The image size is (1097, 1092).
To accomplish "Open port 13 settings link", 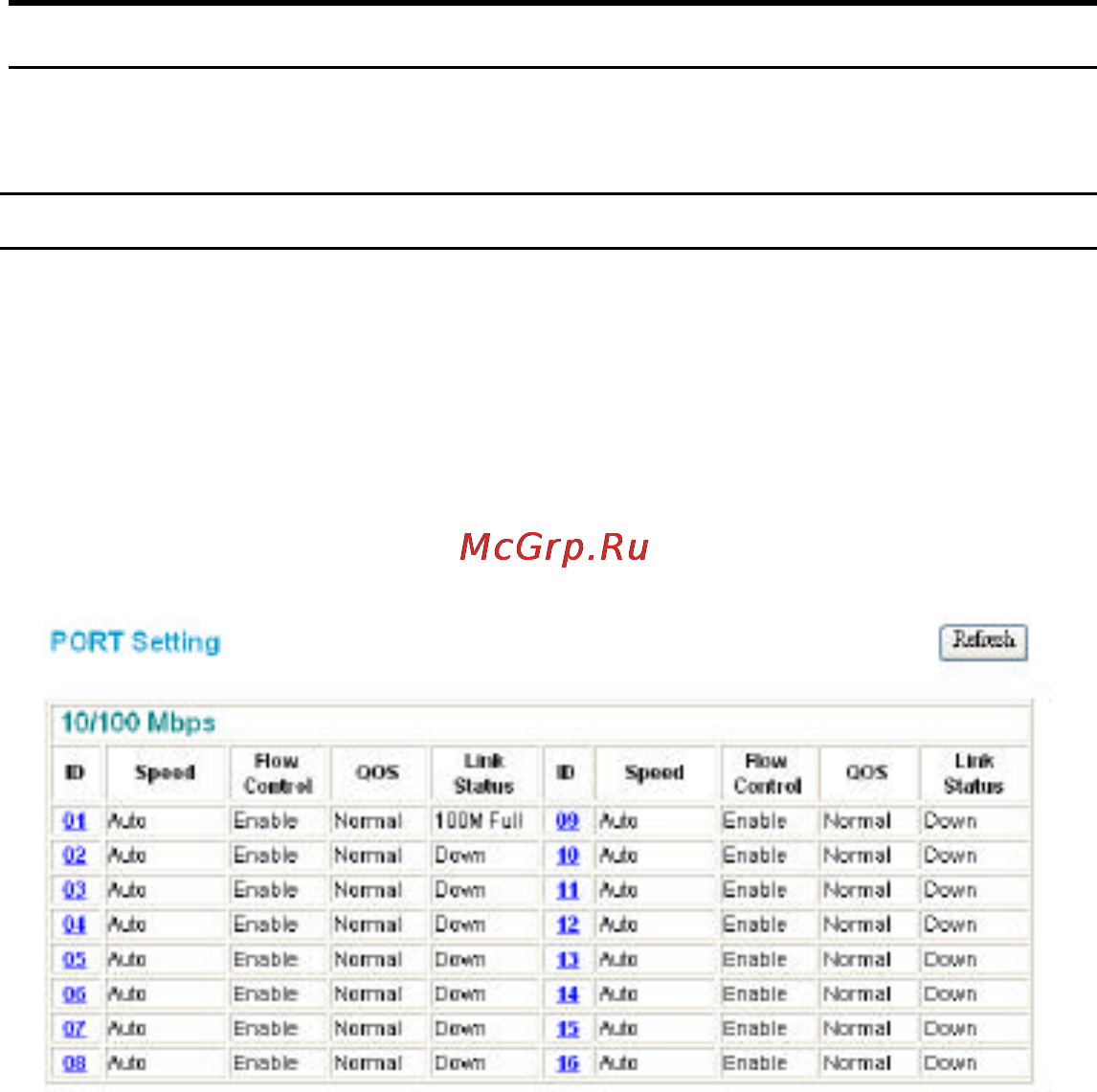I will tap(568, 959).
